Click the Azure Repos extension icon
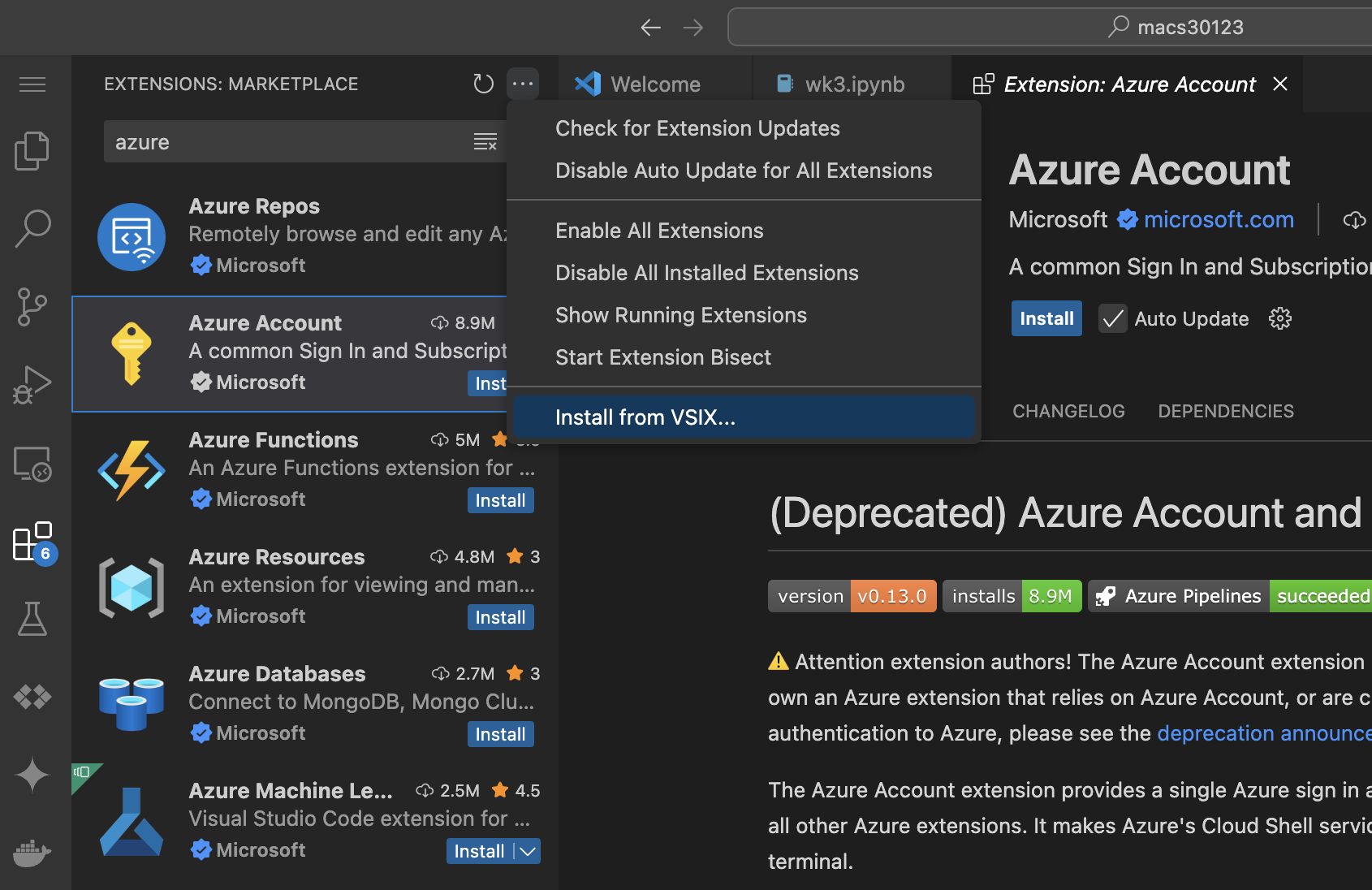Image resolution: width=1372 pixels, height=890 pixels. (x=132, y=236)
